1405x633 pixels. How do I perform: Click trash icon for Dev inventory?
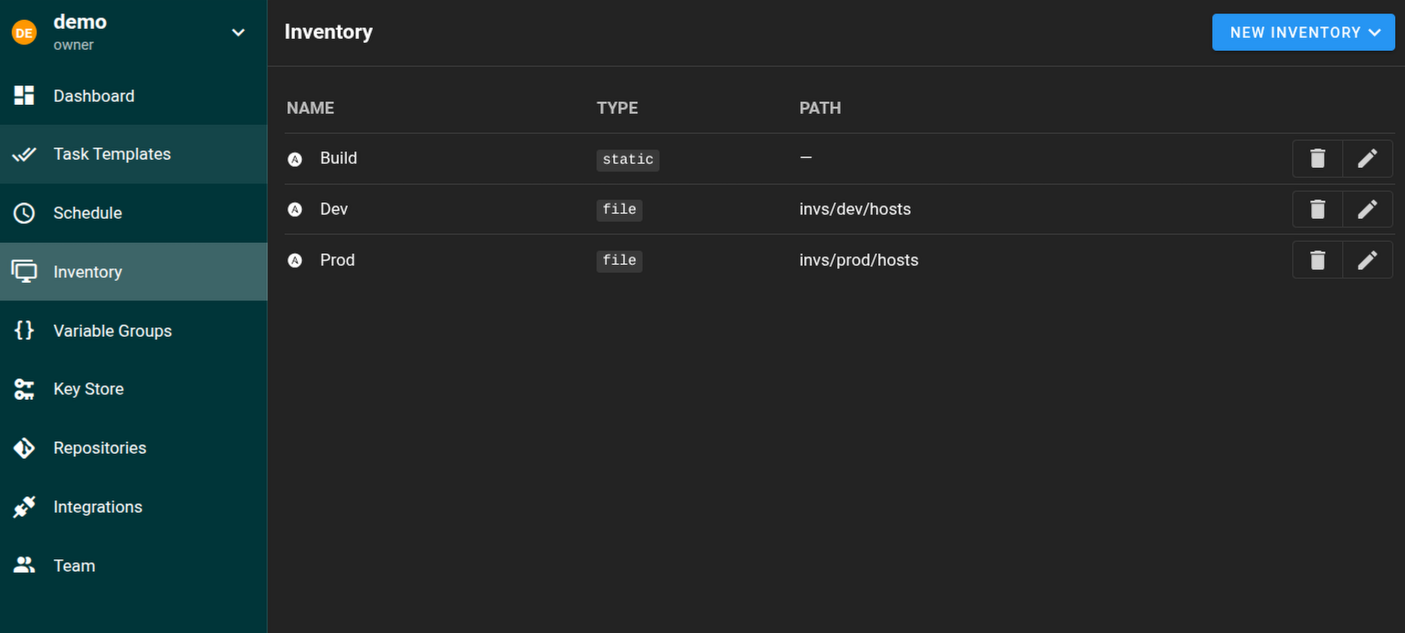pyautogui.click(x=1317, y=209)
